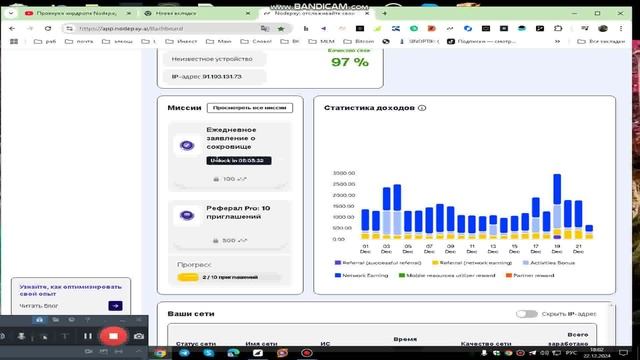
Task: Open the apps grid icon in the bookmarks bar
Action: (x=14, y=41)
